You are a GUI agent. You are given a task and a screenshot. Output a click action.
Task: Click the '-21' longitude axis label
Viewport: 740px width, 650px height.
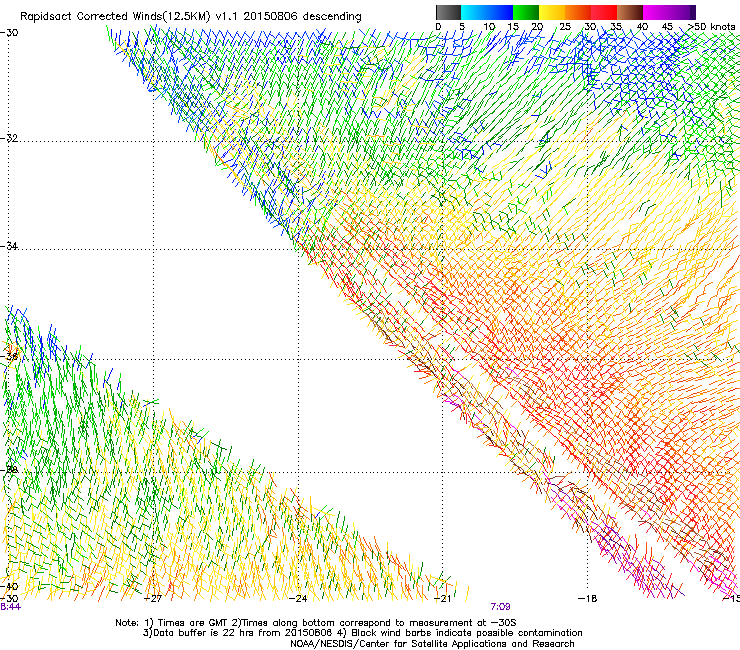coord(442,599)
